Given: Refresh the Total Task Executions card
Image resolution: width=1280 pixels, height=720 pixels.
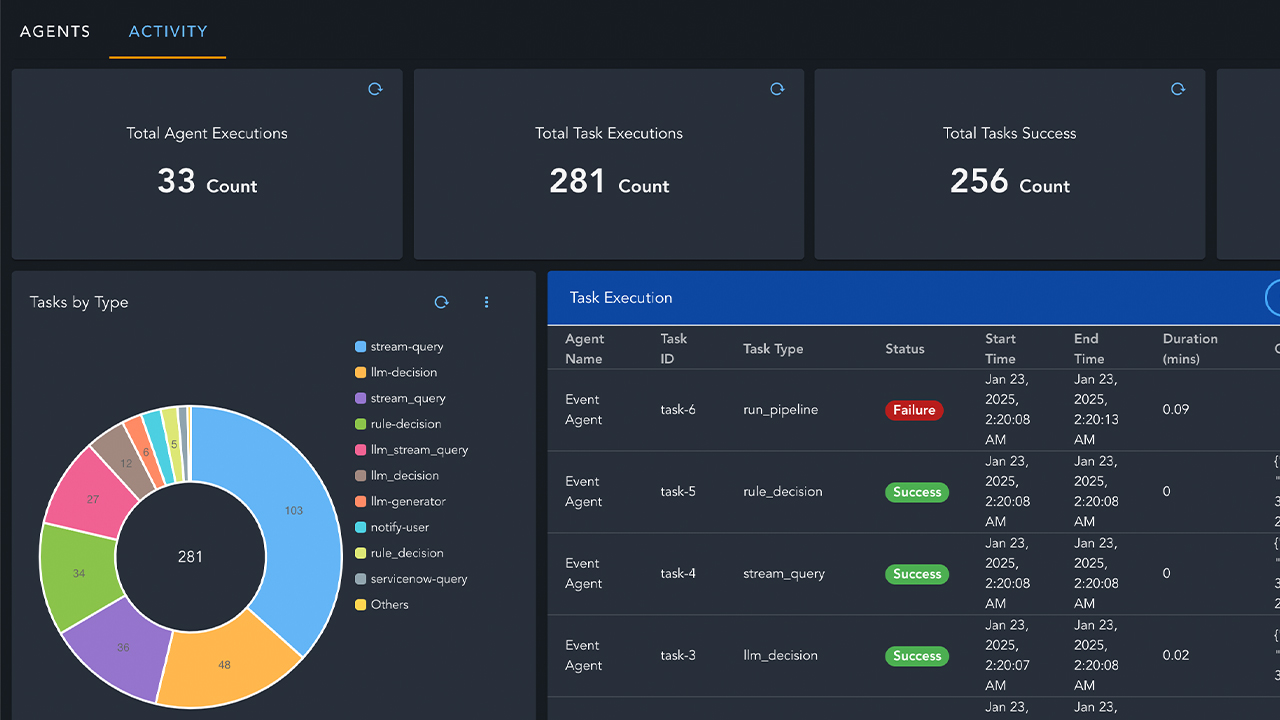Looking at the screenshot, I should [777, 89].
